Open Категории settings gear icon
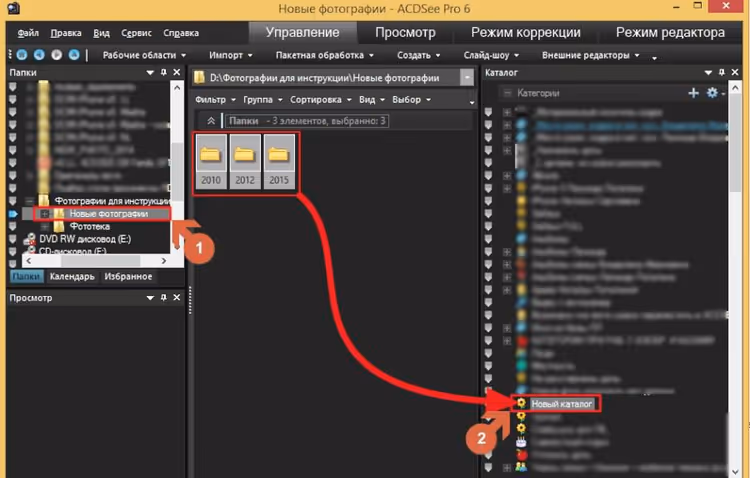This screenshot has width=750, height=478. coord(712,92)
